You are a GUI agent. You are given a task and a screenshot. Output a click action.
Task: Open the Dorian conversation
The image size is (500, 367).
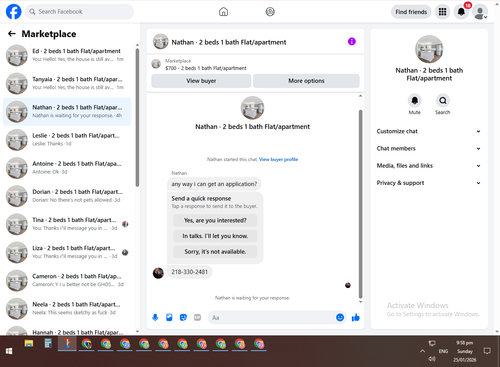[67, 196]
